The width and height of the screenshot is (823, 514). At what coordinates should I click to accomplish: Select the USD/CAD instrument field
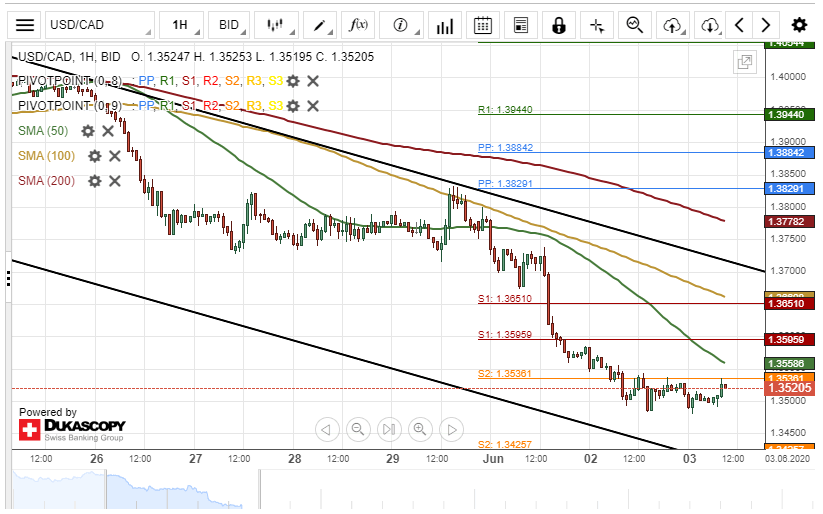click(100, 25)
